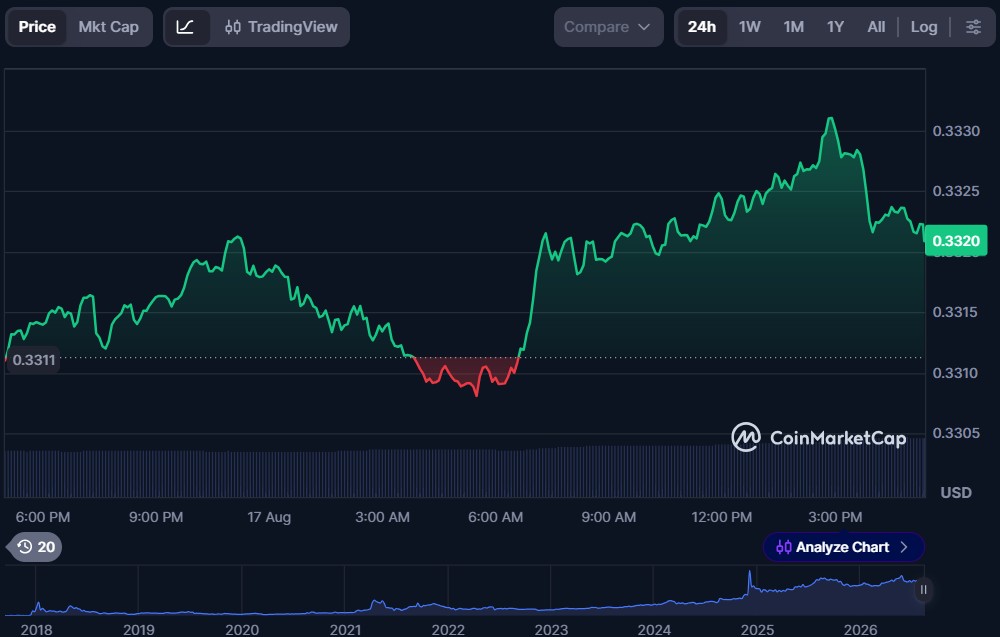Click the 17 Aug date label

click(x=269, y=517)
